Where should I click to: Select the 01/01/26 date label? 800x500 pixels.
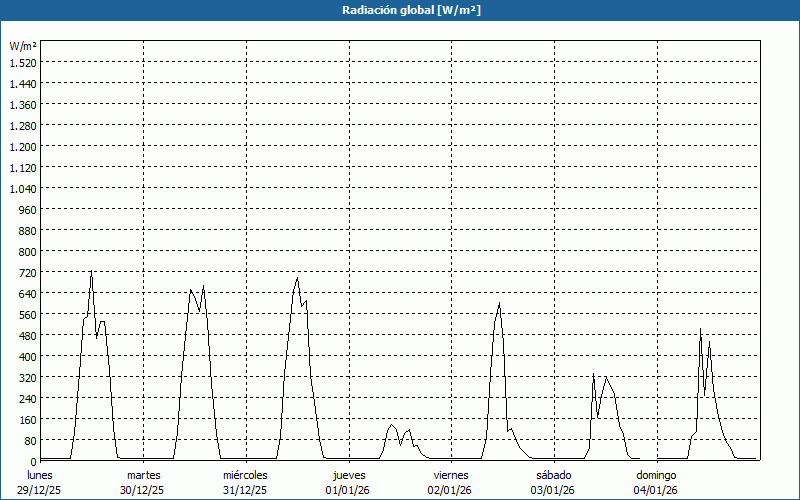(349, 490)
